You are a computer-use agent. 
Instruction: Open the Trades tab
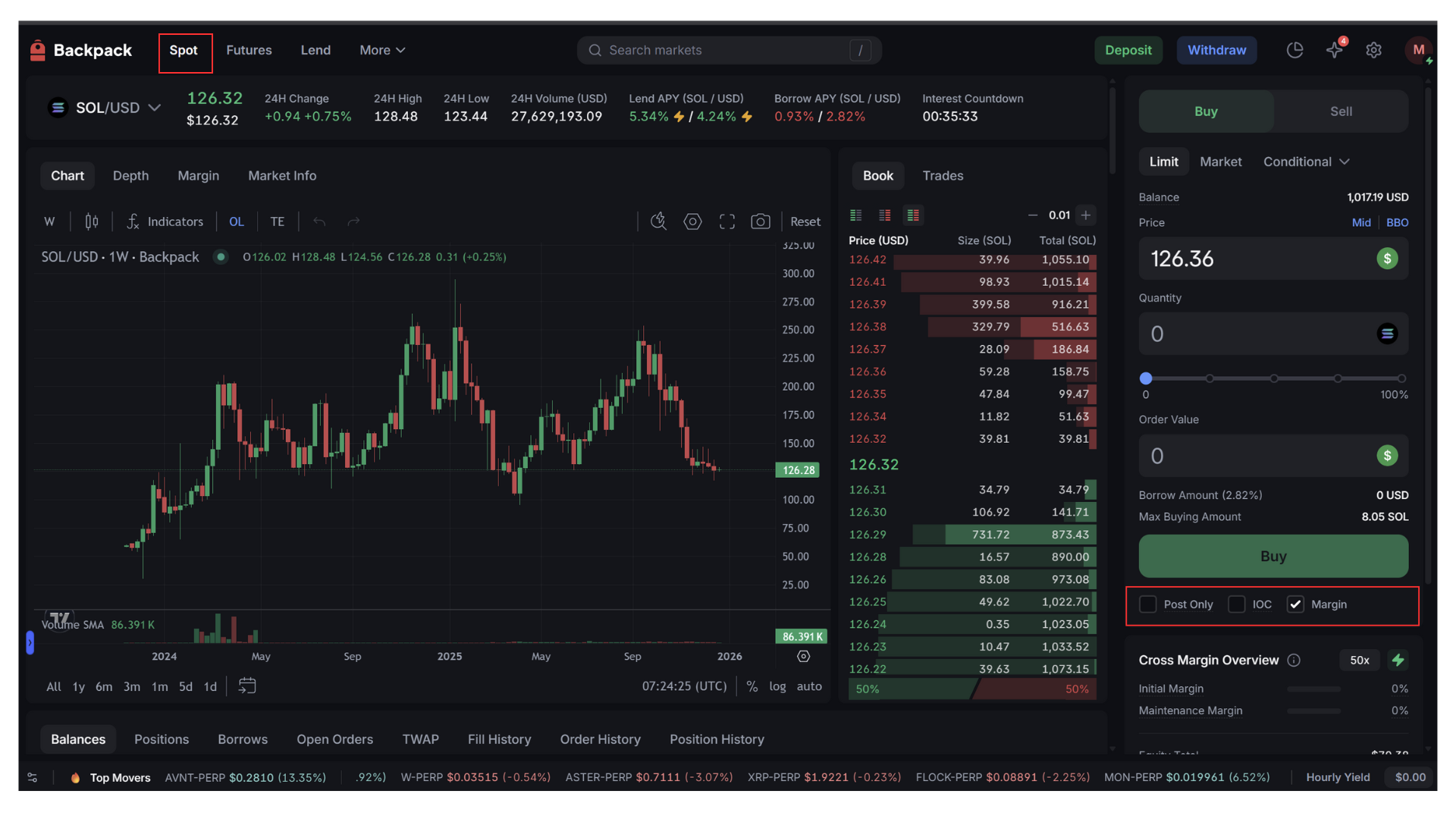[943, 175]
